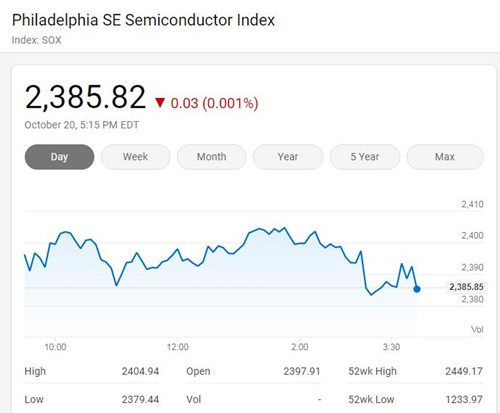Show the Max history chart

pos(445,157)
